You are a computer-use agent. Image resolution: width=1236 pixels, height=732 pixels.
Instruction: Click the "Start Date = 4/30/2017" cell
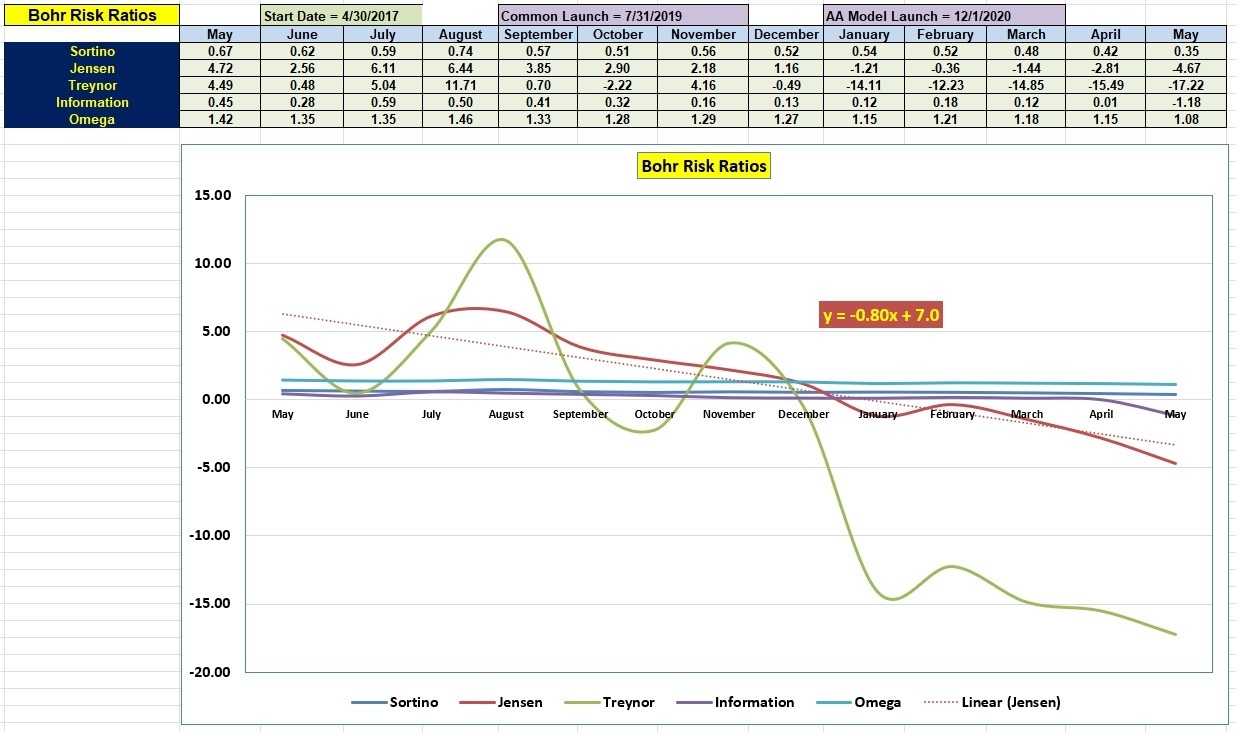[x=341, y=16]
